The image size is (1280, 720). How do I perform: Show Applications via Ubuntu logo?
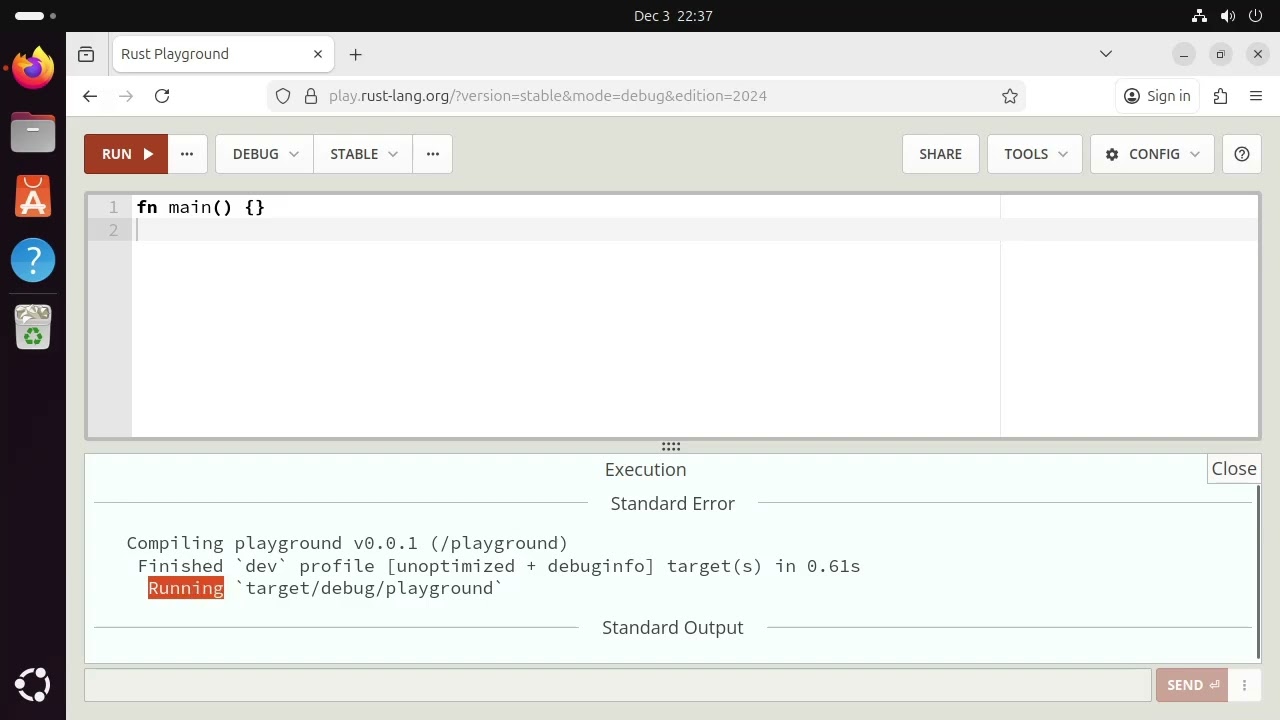[x=33, y=686]
